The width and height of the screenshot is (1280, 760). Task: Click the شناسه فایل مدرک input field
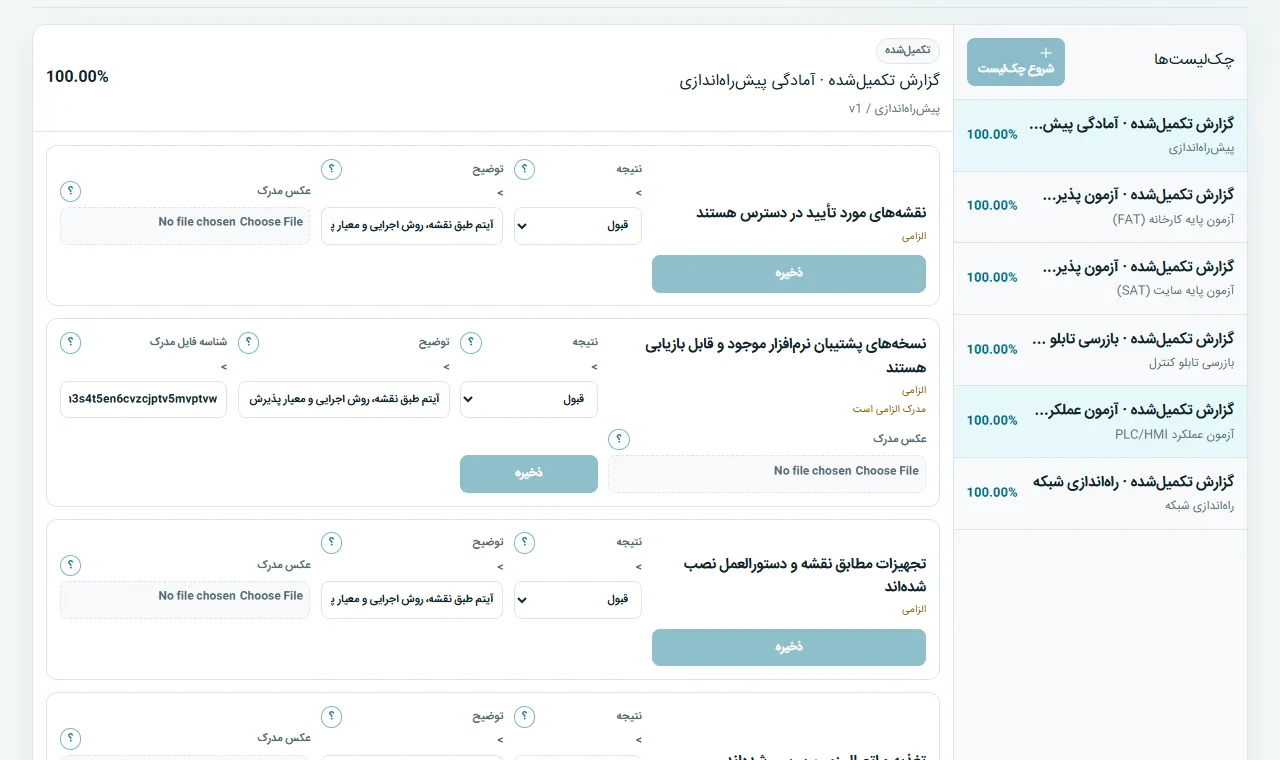click(x=144, y=400)
